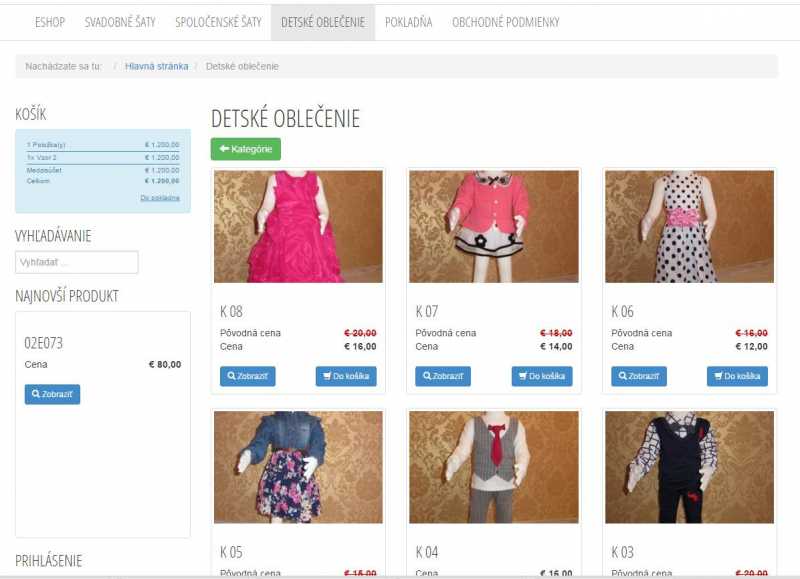The width and height of the screenshot is (800, 579).
Task: Open Obchodné podmienky page
Action: 505,22
